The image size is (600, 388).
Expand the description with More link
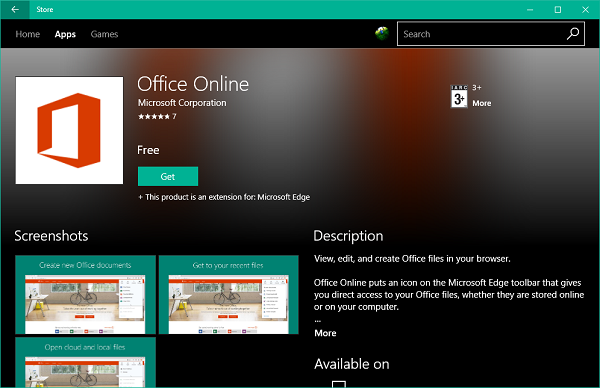click(325, 333)
